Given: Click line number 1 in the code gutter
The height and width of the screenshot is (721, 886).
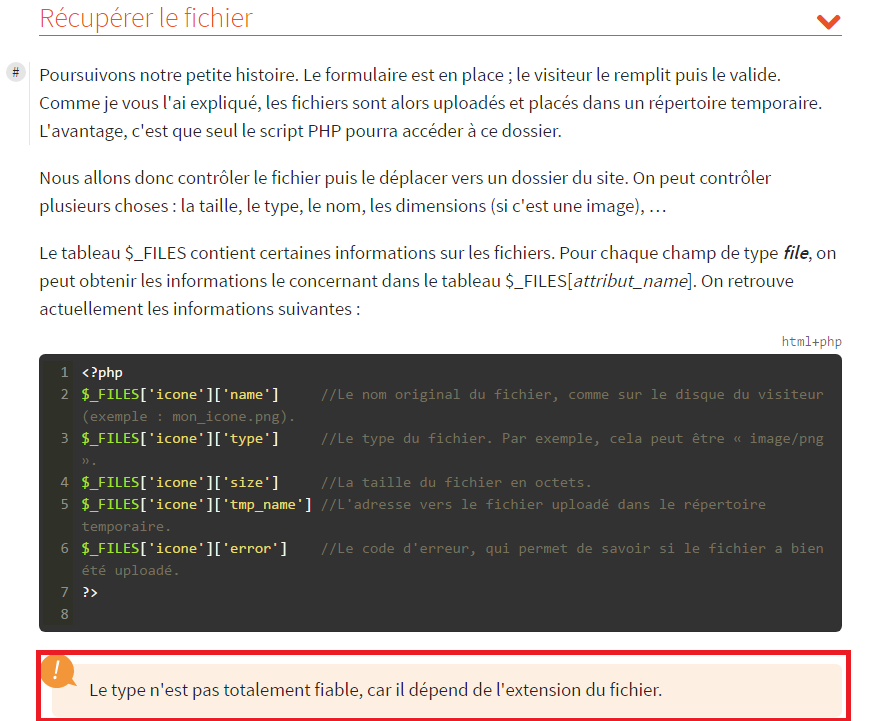Looking at the screenshot, I should pos(64,372).
